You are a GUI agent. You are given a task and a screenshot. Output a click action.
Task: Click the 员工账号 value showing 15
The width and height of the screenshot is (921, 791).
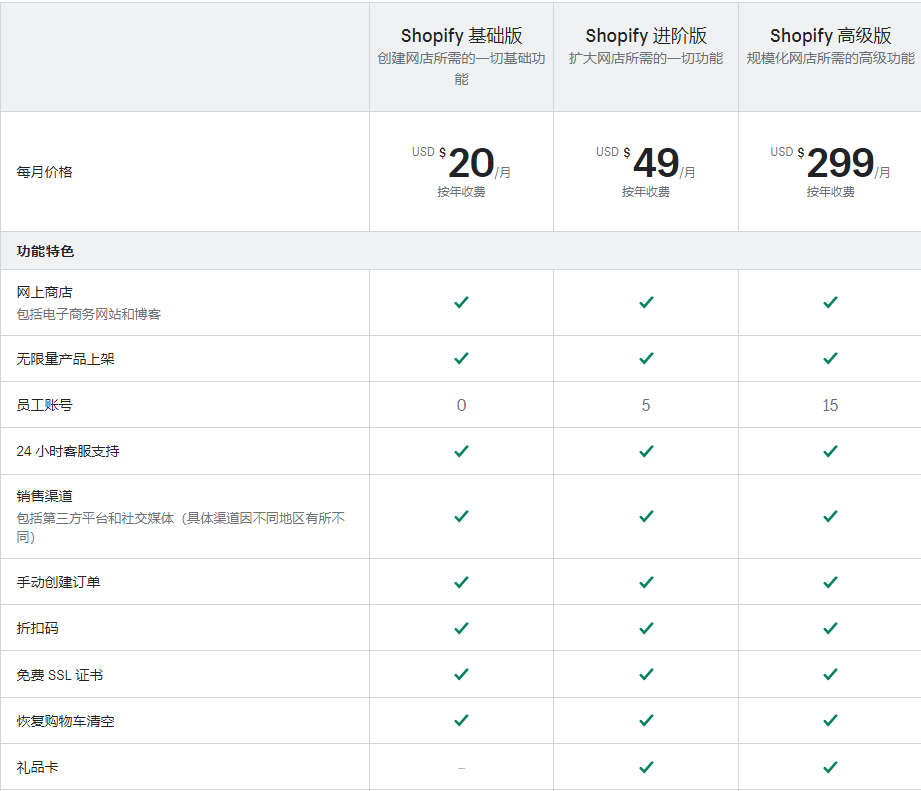coord(830,405)
